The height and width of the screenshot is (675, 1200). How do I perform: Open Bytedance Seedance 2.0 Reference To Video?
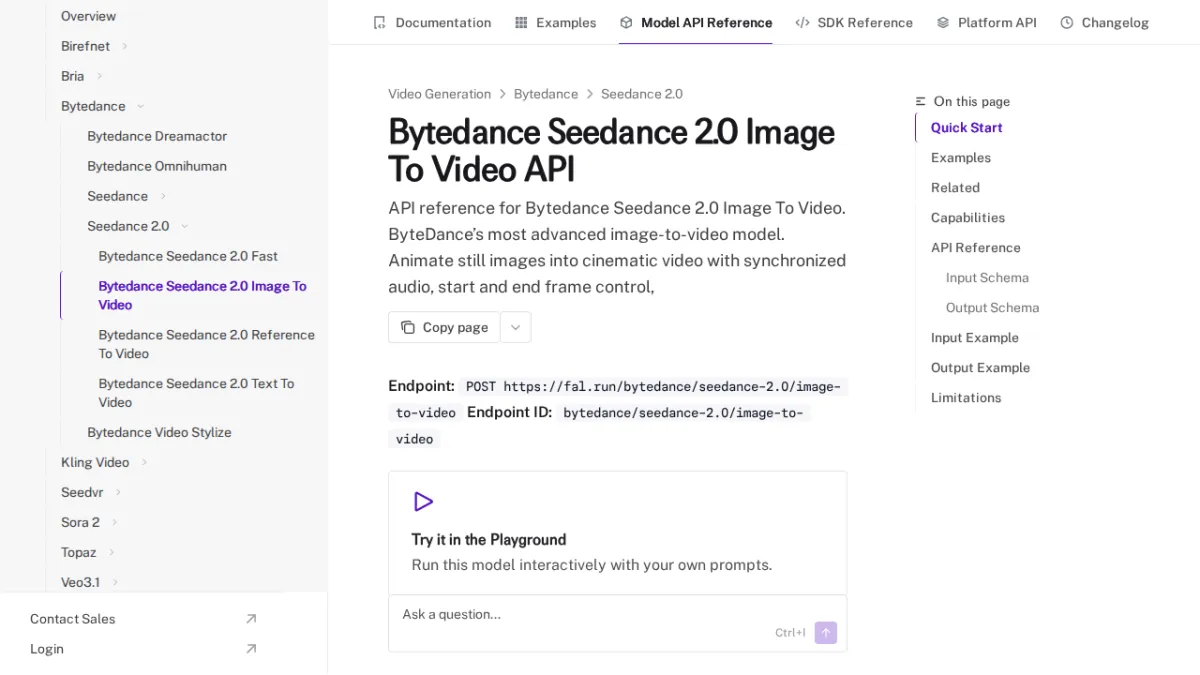[206, 344]
